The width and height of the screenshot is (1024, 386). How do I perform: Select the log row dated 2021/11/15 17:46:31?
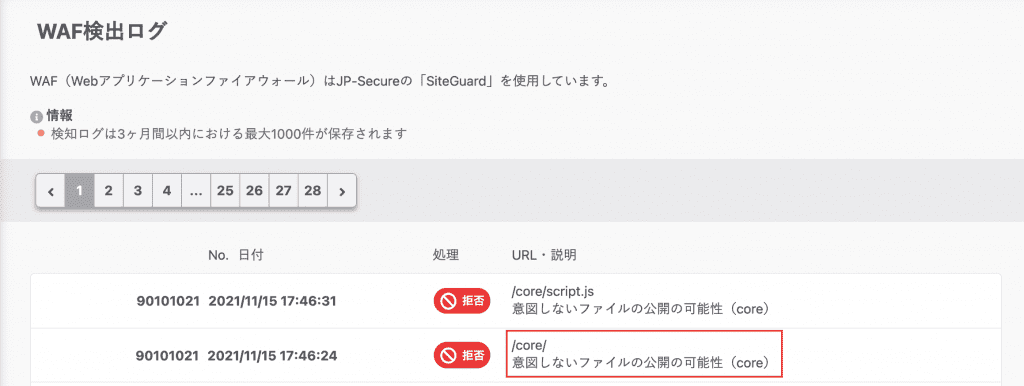[516, 301]
